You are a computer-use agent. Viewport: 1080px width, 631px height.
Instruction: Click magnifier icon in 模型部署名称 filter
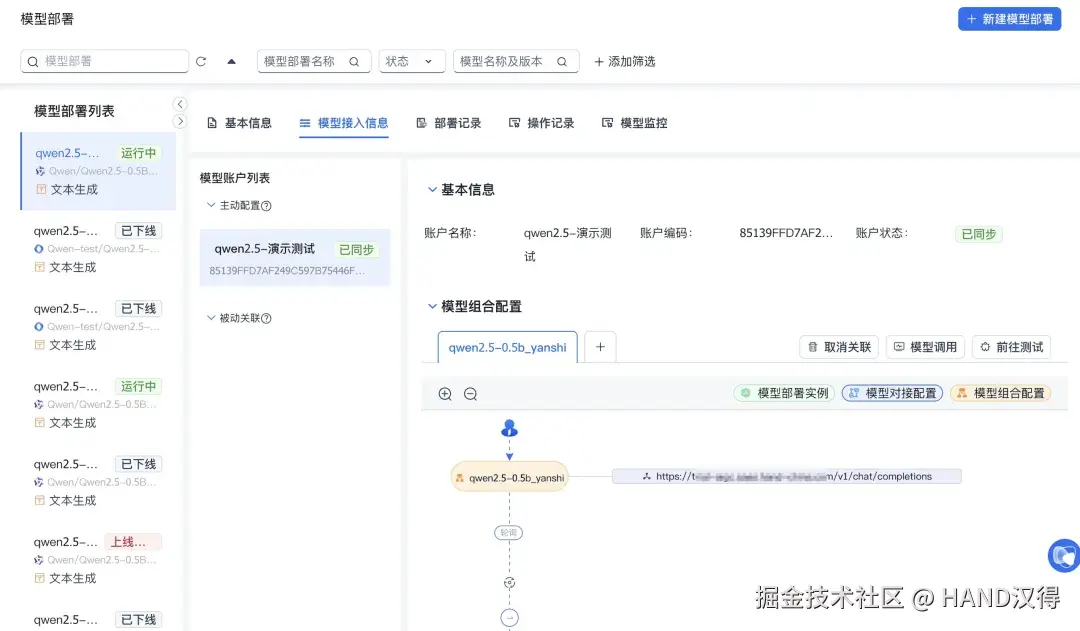354,61
